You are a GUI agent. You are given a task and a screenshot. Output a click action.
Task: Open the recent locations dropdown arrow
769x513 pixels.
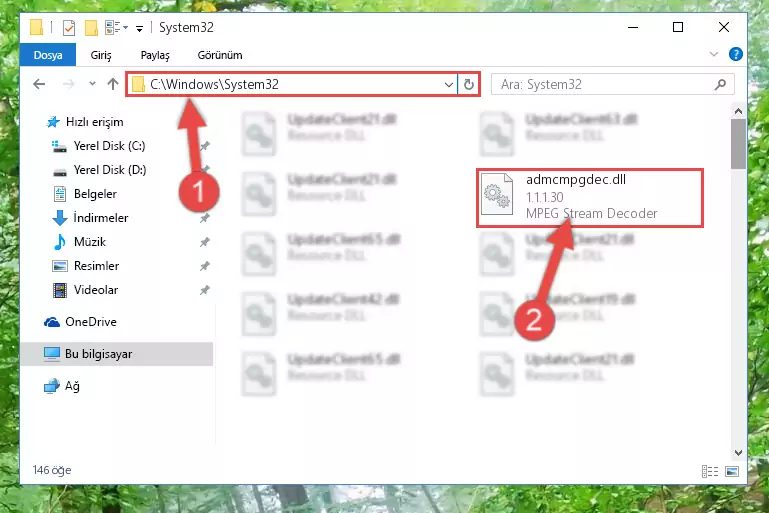(x=92, y=84)
